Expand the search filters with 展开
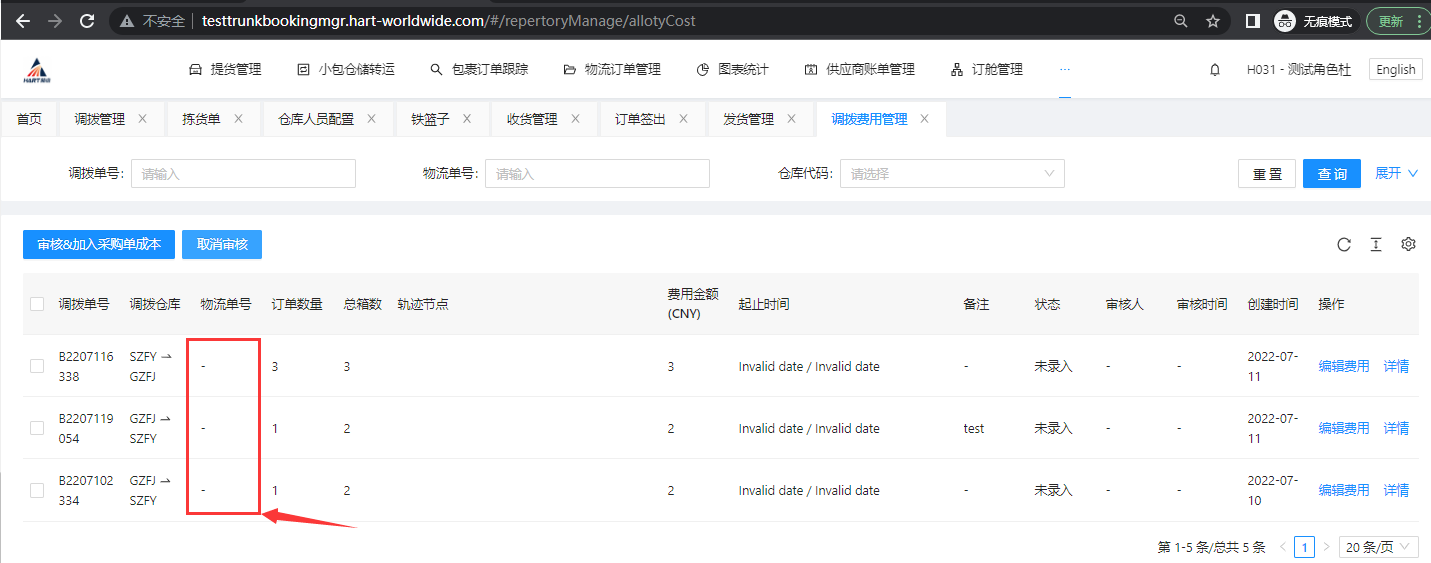Image resolution: width=1431 pixels, height=563 pixels. 1396,174
